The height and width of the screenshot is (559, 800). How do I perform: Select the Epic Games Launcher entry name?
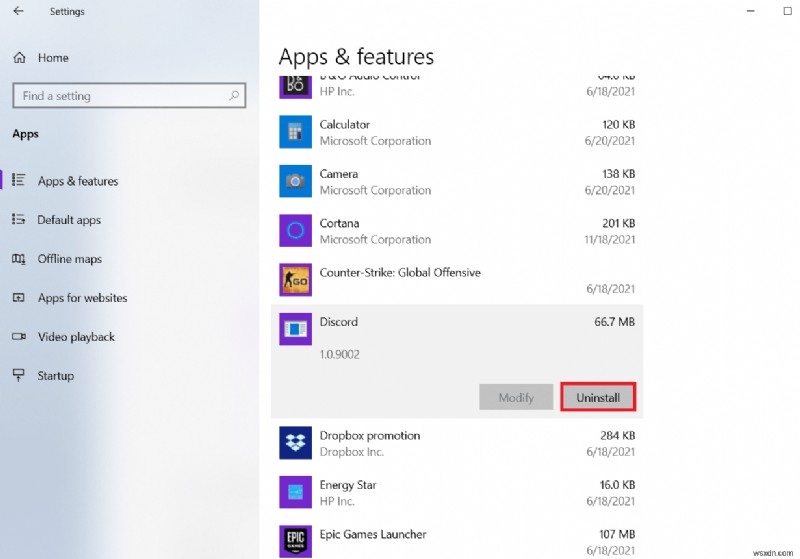click(373, 535)
